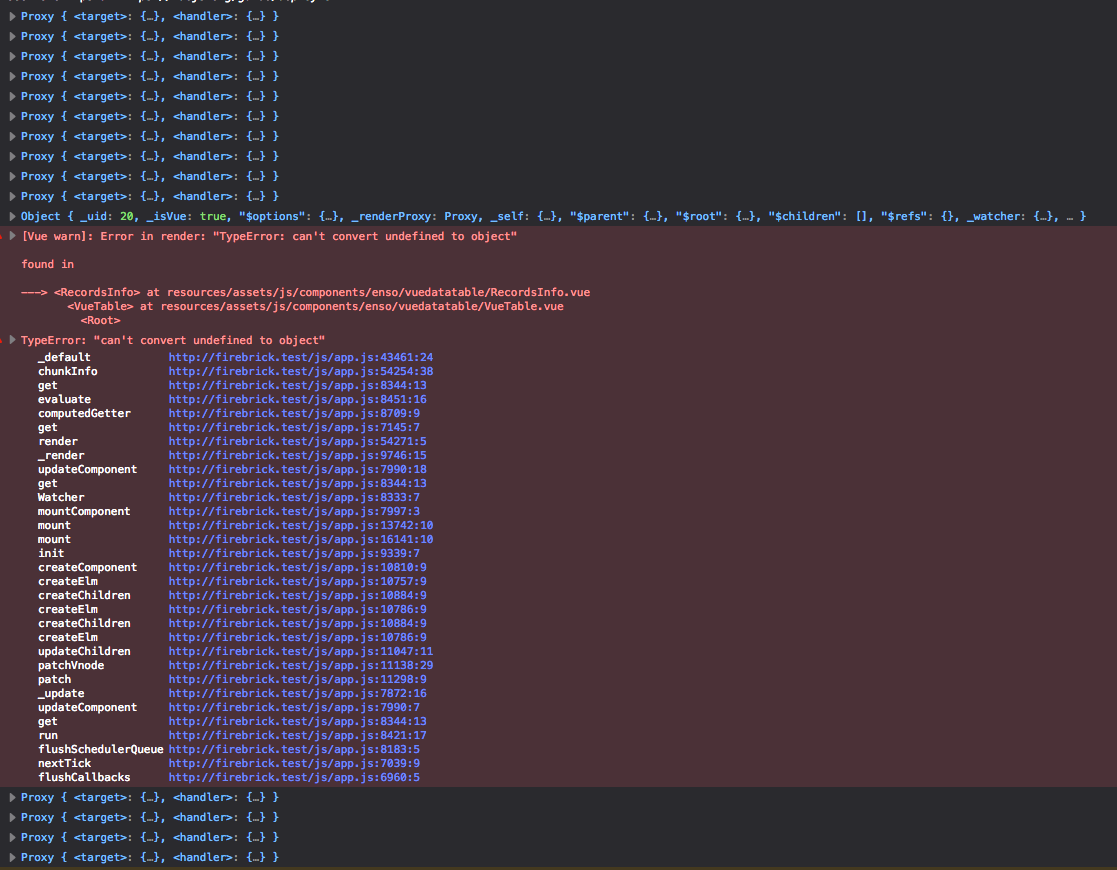
Task: Open the nextTick source link app.js:7039:9
Action: (288, 763)
